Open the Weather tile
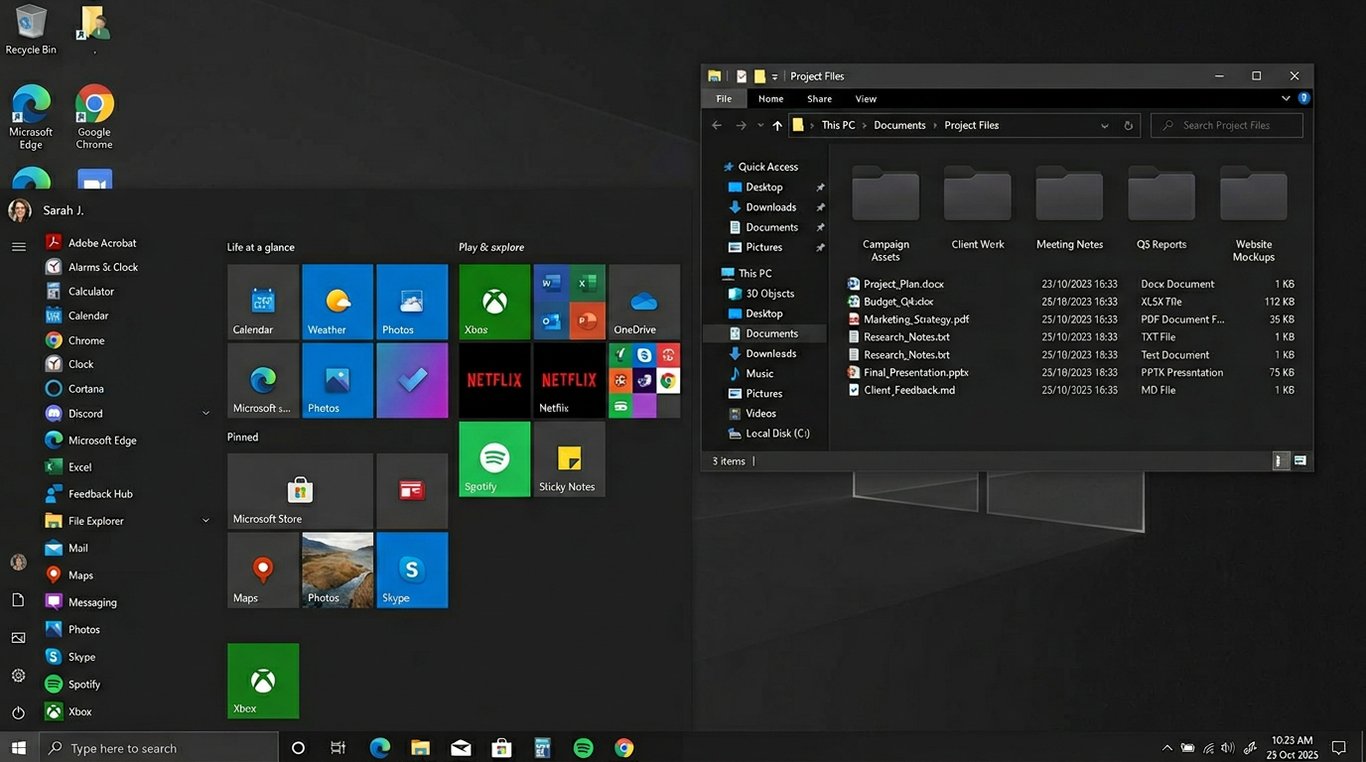Screen dimensions: 1366x762 click(337, 301)
